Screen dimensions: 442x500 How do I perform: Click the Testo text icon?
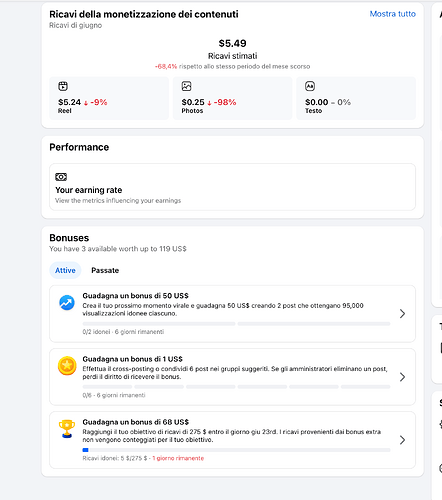[x=310, y=86]
